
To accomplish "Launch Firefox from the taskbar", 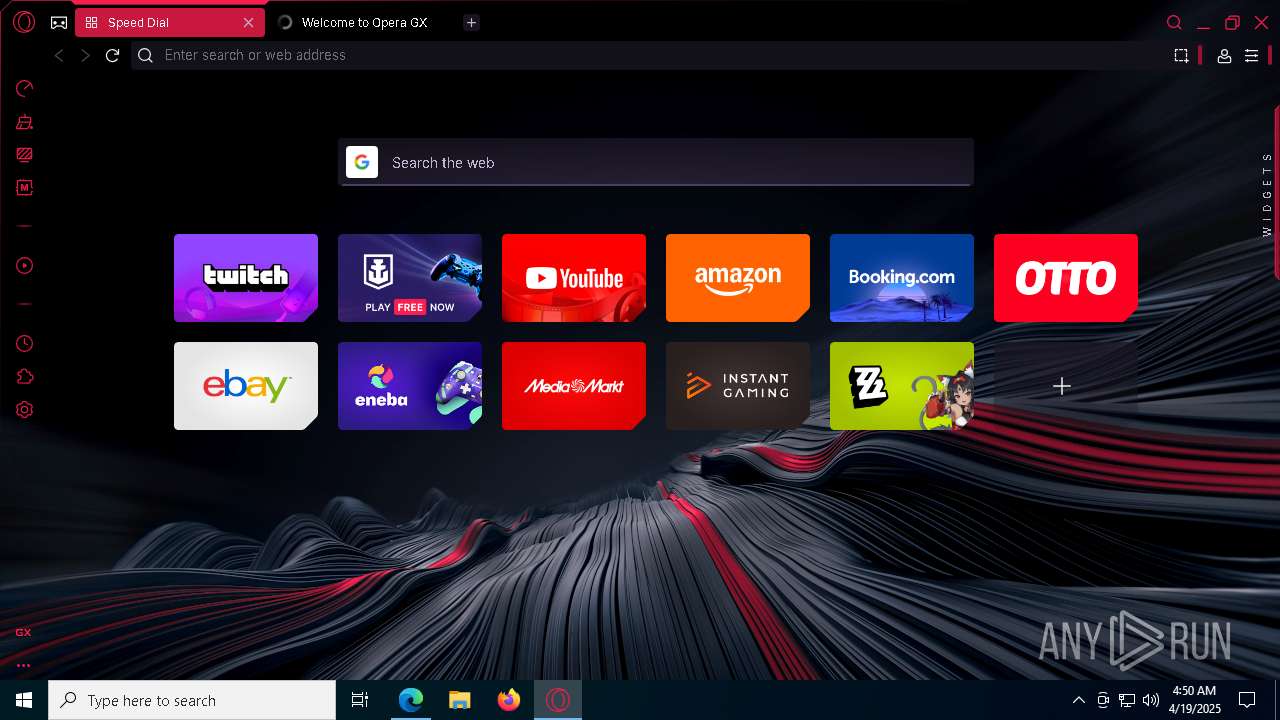I will point(509,700).
